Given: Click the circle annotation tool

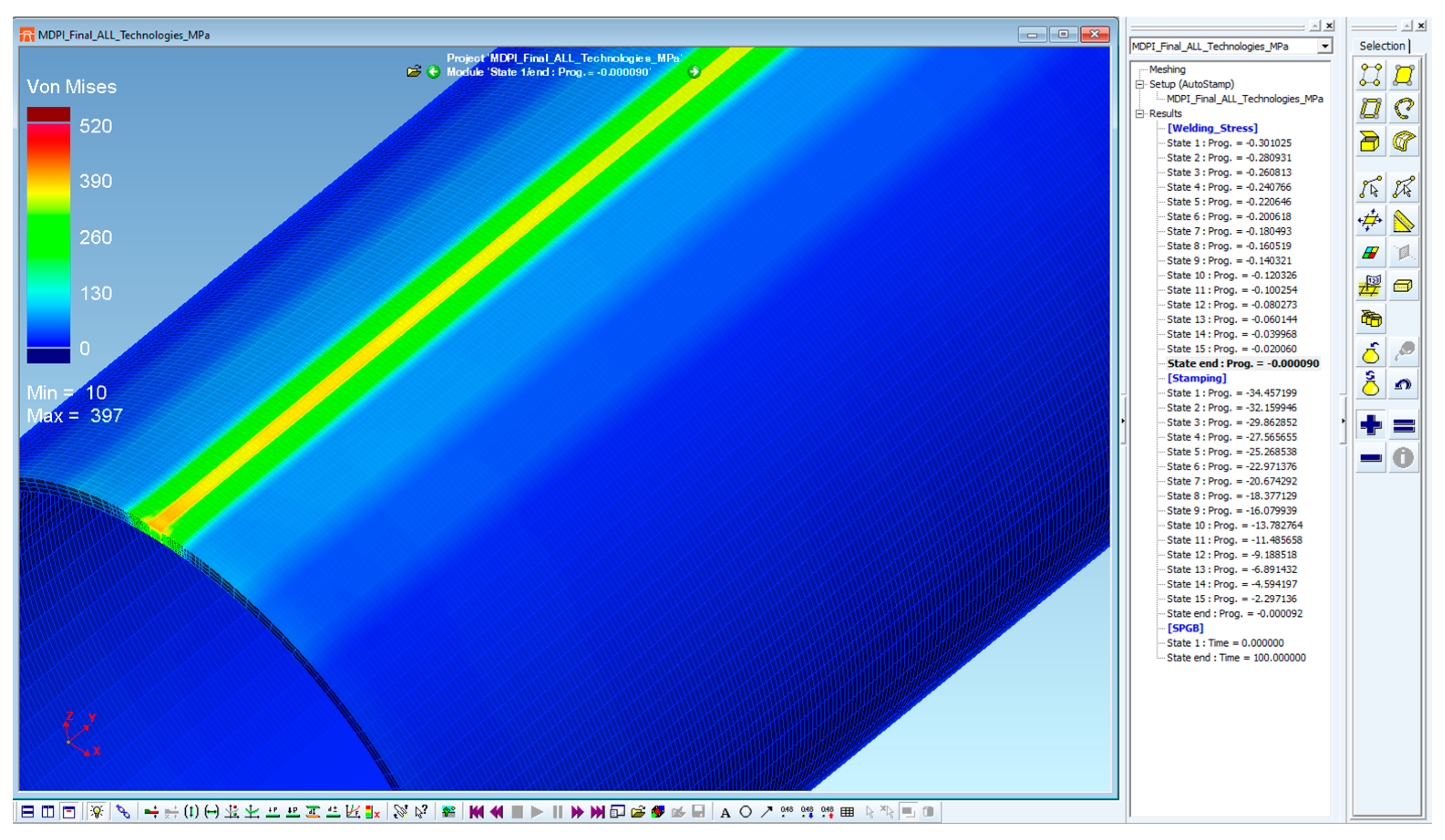Looking at the screenshot, I should tap(746, 812).
